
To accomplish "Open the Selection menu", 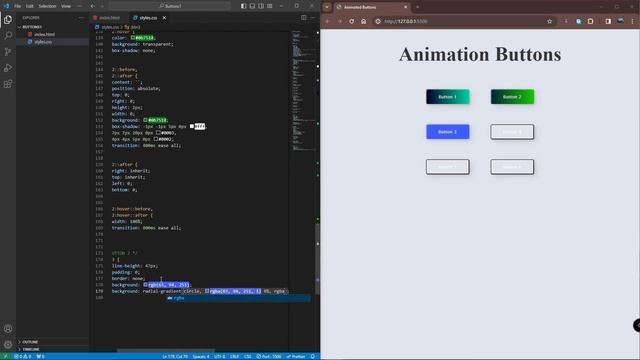I will 47,6.
